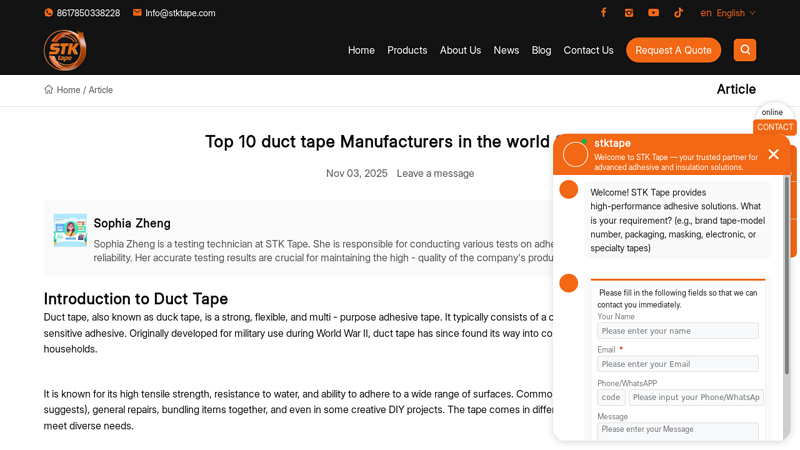The width and height of the screenshot is (800, 450).
Task: Click the Phone/WhatsApp number input field
Action: tap(696, 397)
